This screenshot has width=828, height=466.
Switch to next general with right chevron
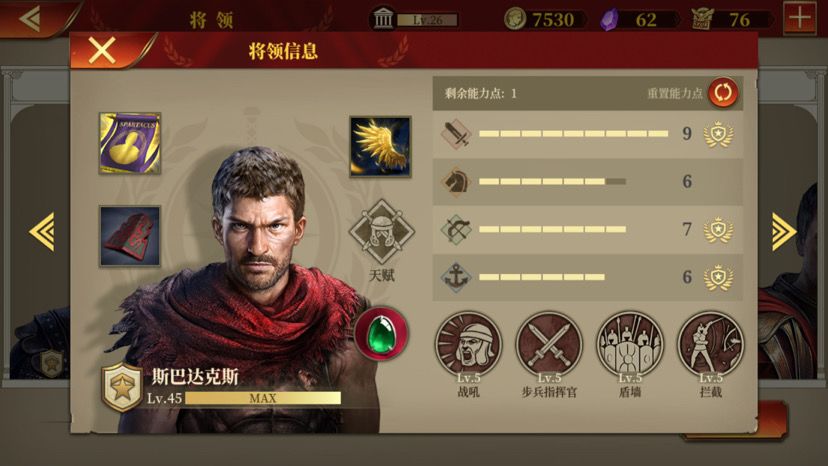click(784, 231)
